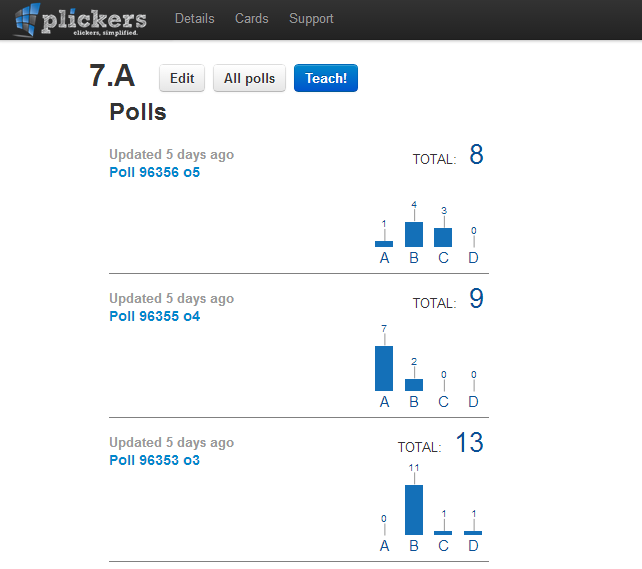The image size is (642, 569).
Task: Open the Support menu item
Action: point(311,18)
